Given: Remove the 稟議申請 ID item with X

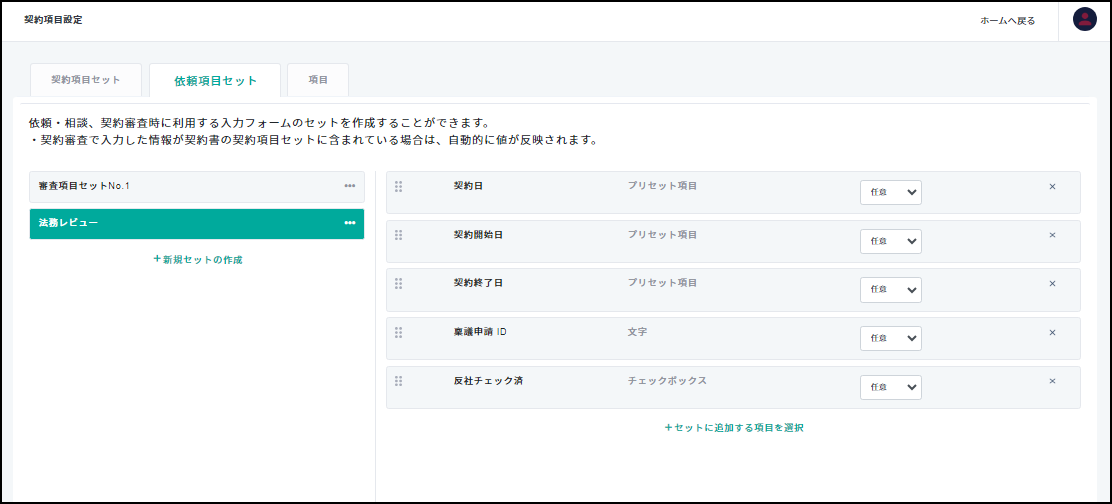Looking at the screenshot, I should click(1052, 332).
